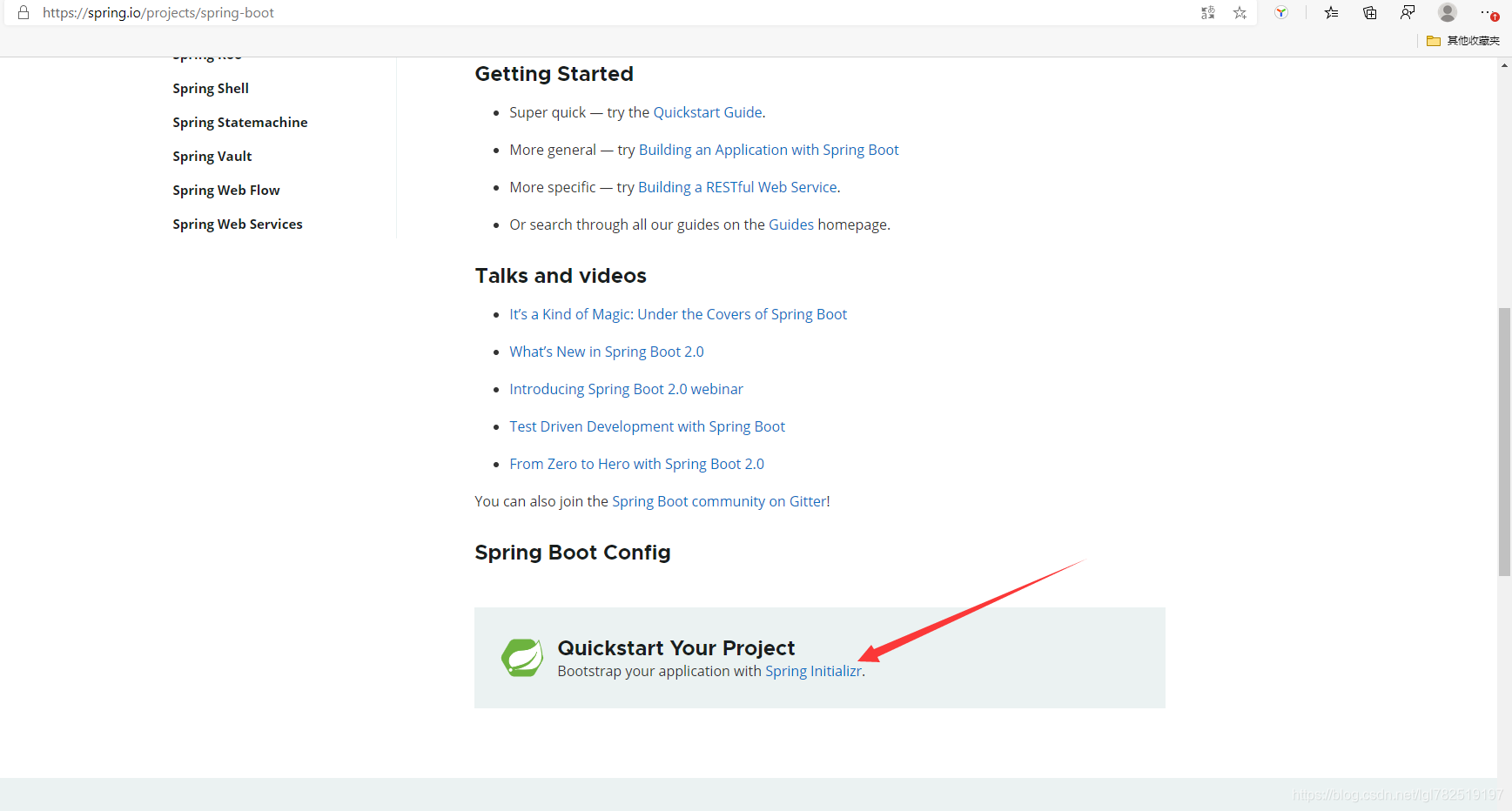Open the Collections icon
Viewport: 1512px width, 811px height.
[x=1370, y=12]
